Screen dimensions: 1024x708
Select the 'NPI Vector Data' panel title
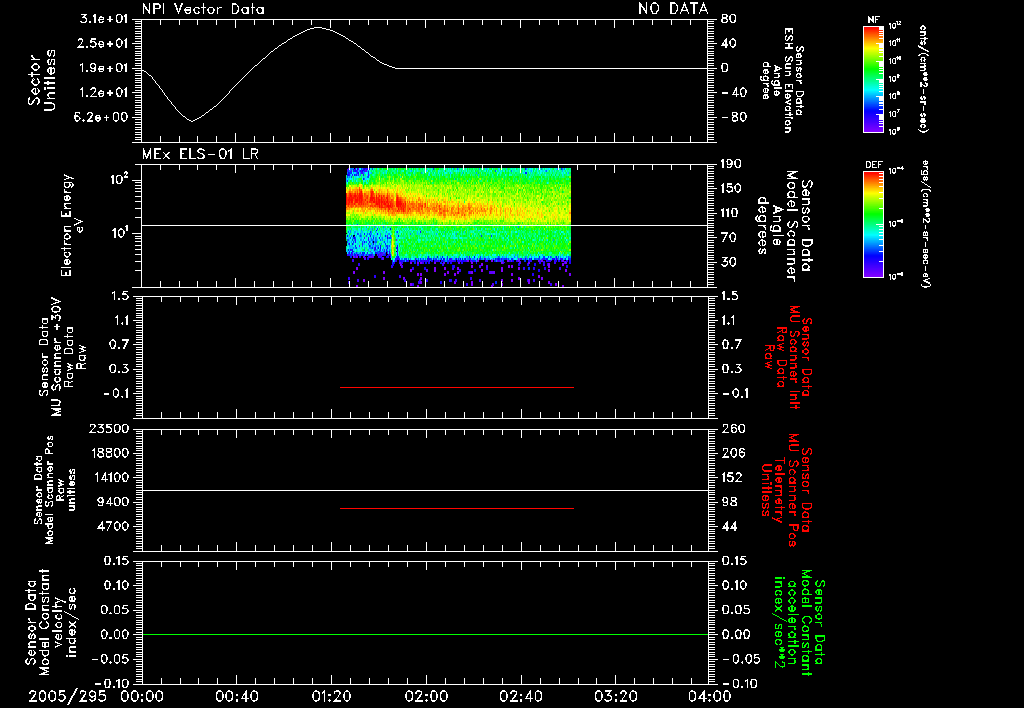coord(203,9)
